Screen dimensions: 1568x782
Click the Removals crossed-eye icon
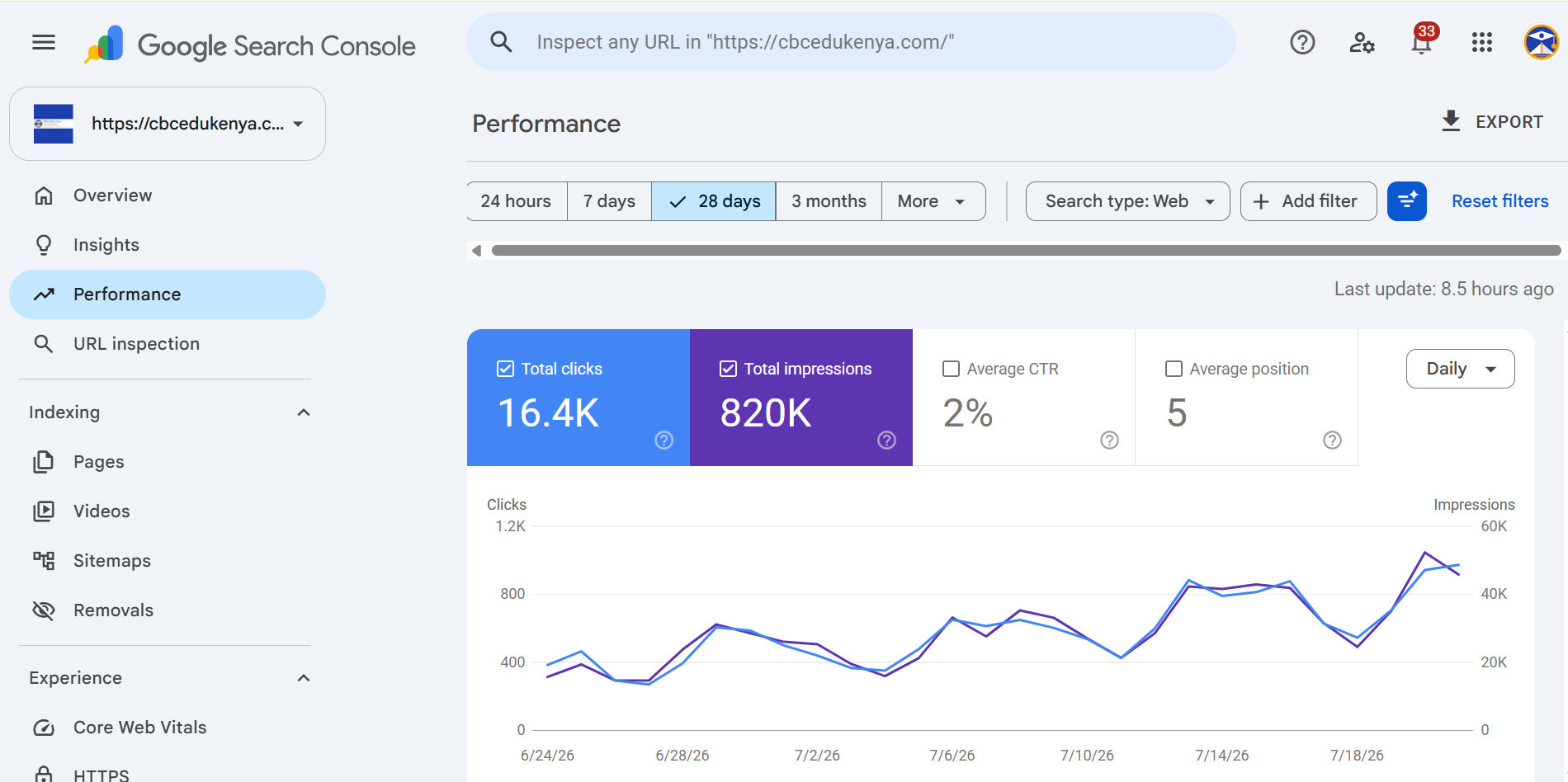pos(44,610)
